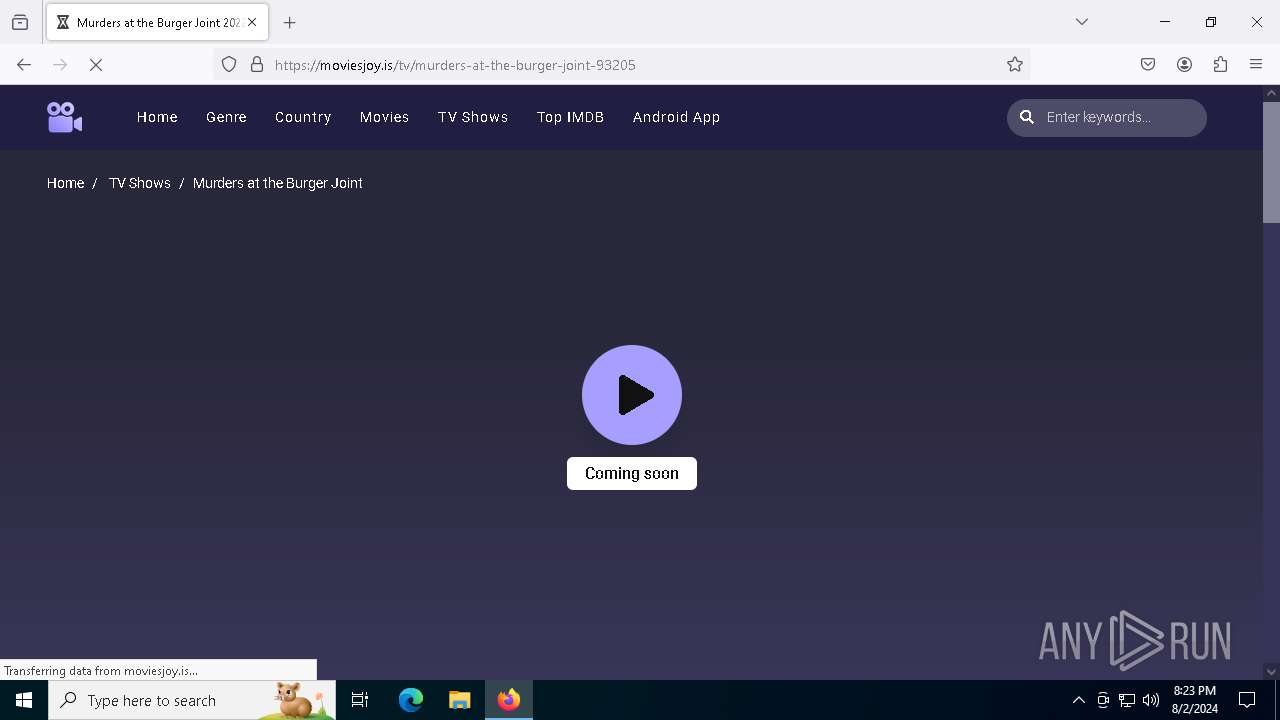Open the recent browsing Firefox View icon

(x=20, y=22)
